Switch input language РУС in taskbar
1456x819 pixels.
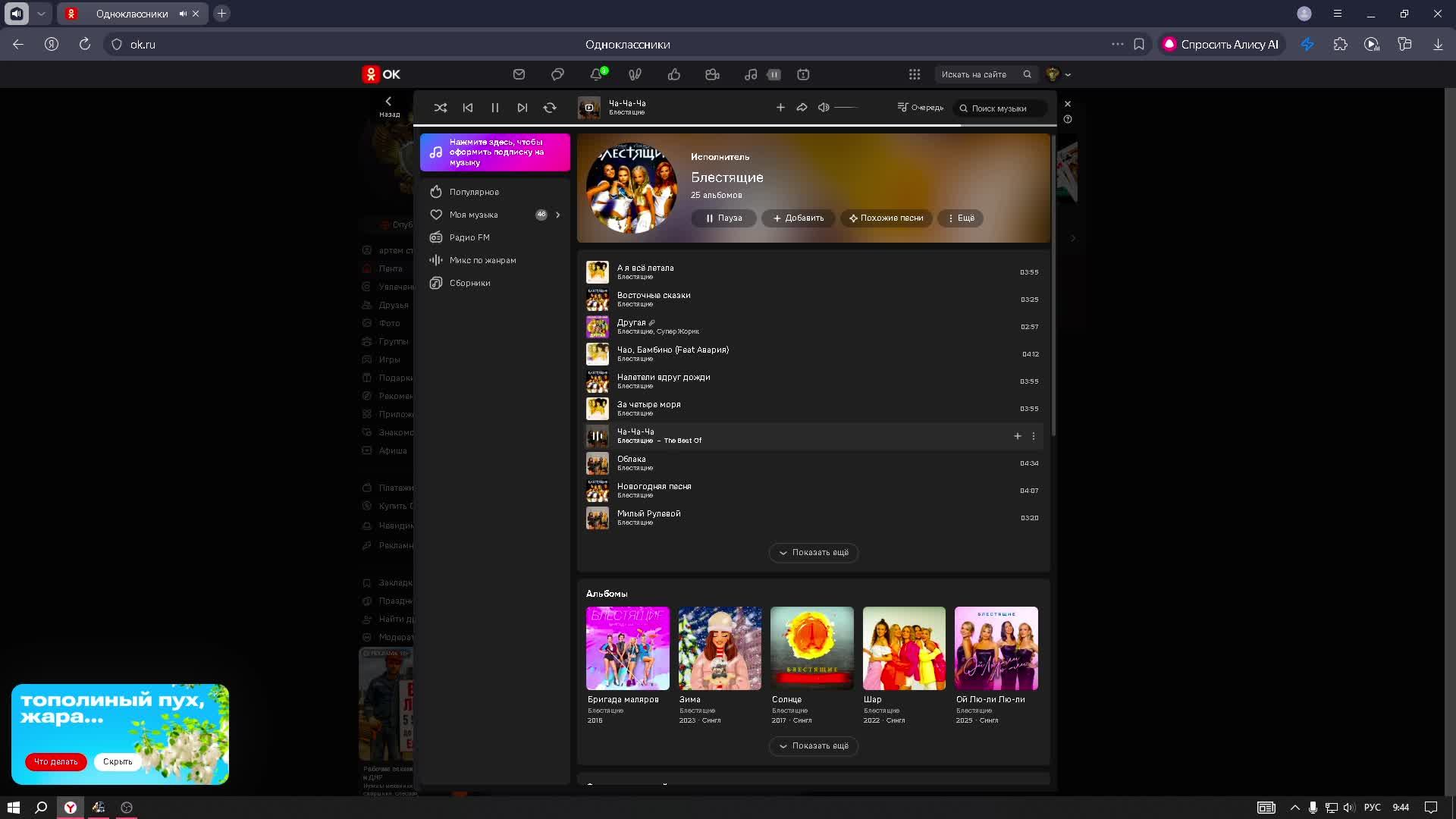pyautogui.click(x=1373, y=808)
